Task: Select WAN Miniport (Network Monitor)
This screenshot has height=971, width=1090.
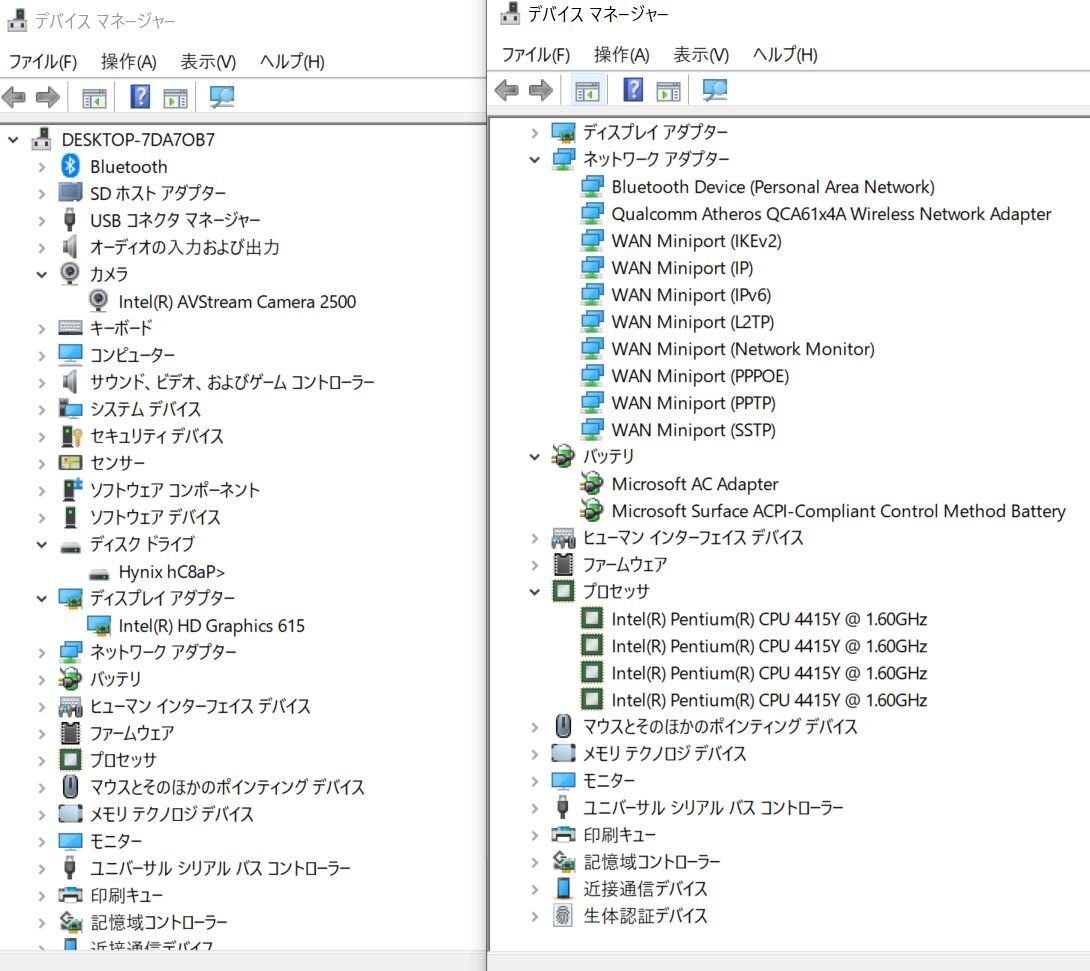Action: [x=743, y=348]
